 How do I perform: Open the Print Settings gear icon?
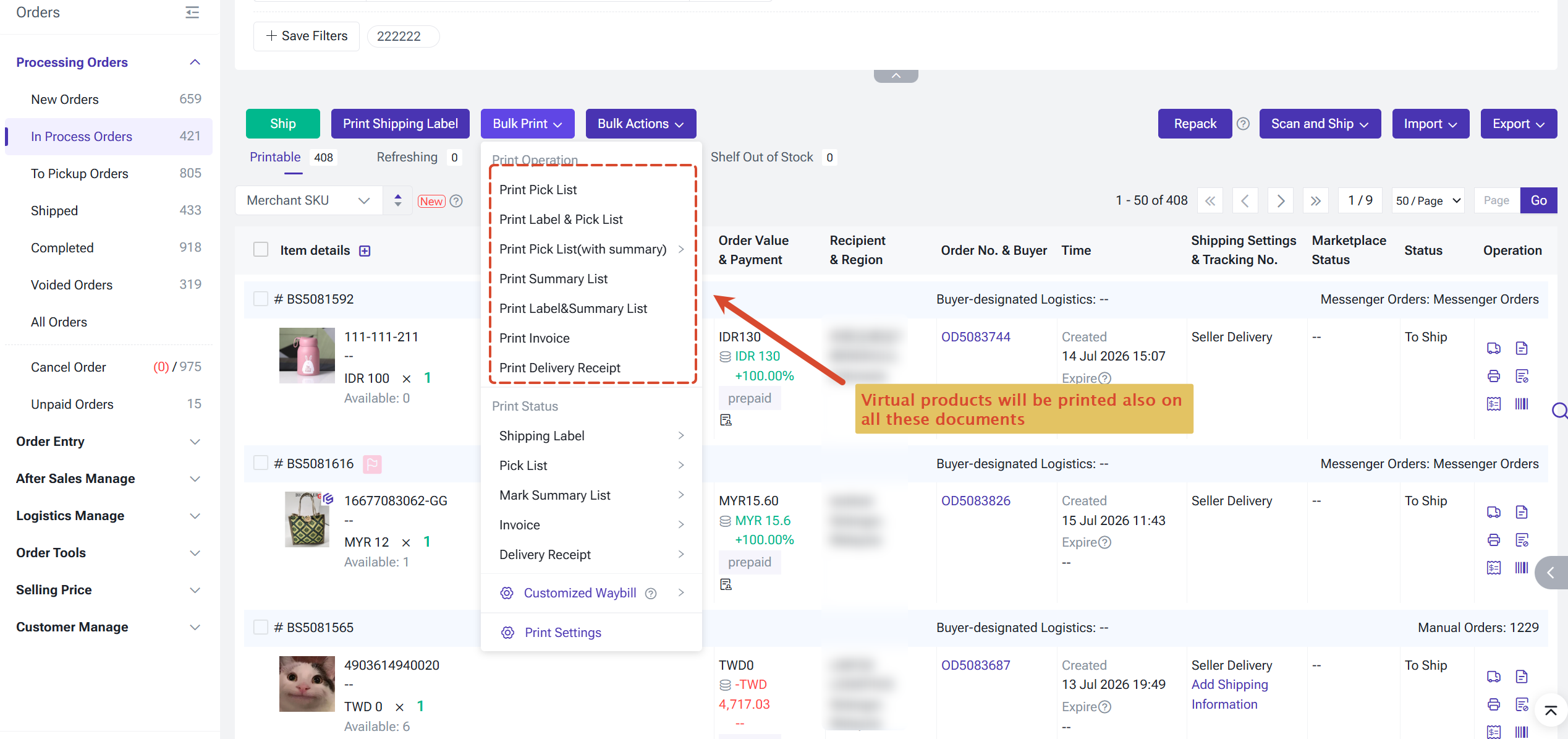[507, 633]
